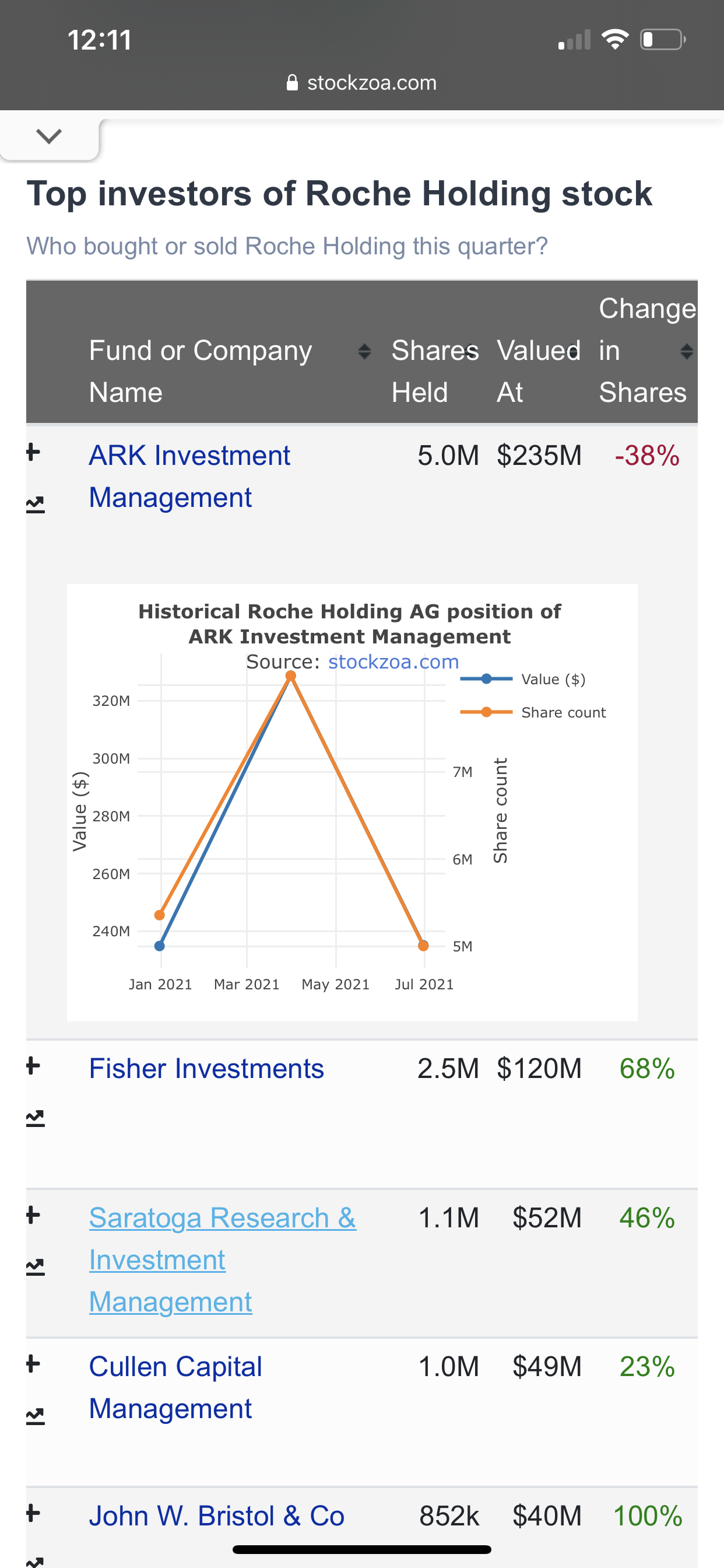
Task: Select the Jan 2021 orange share count point
Action: click(159, 915)
